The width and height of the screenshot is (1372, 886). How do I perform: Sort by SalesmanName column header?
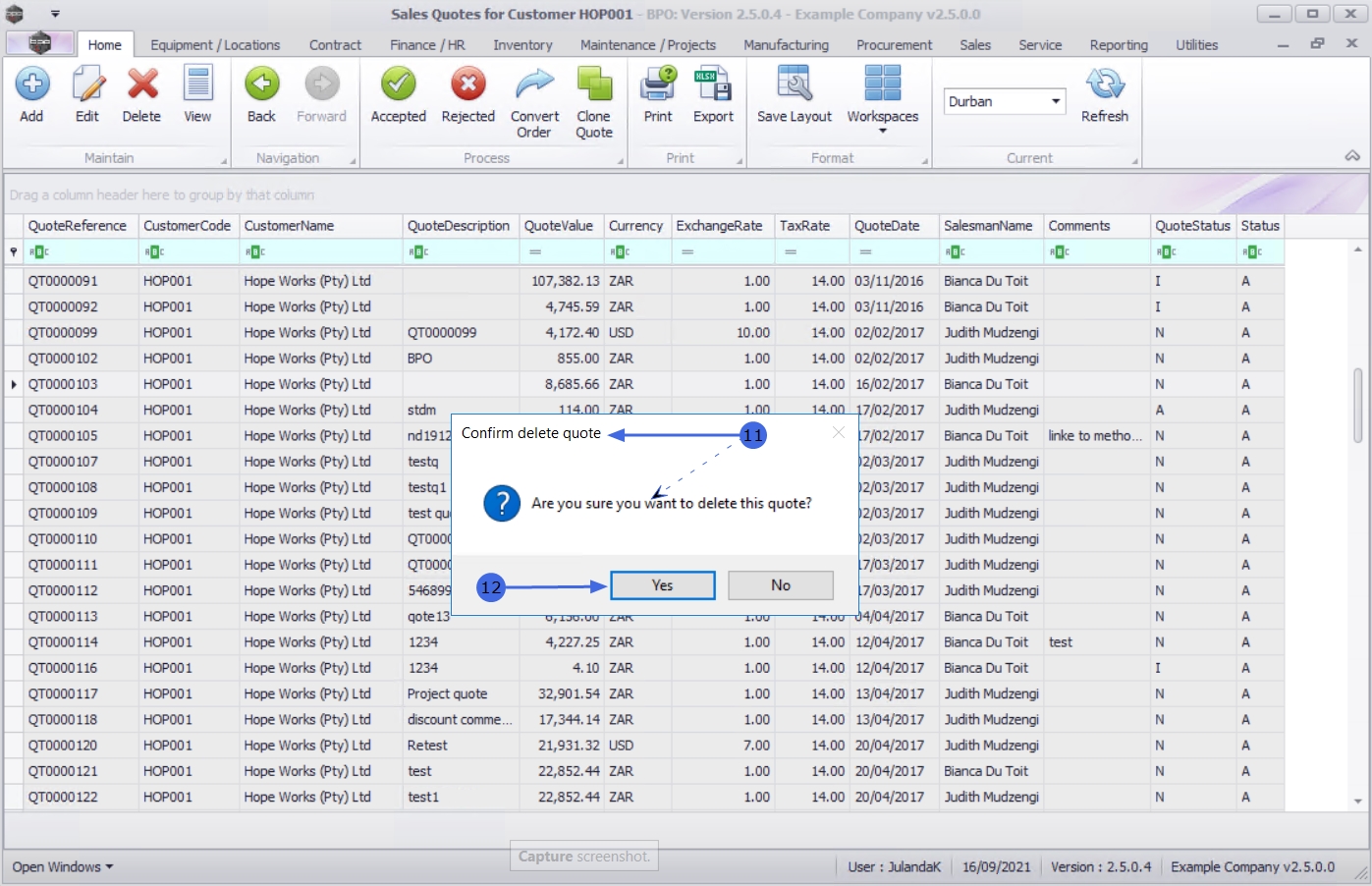point(991,226)
